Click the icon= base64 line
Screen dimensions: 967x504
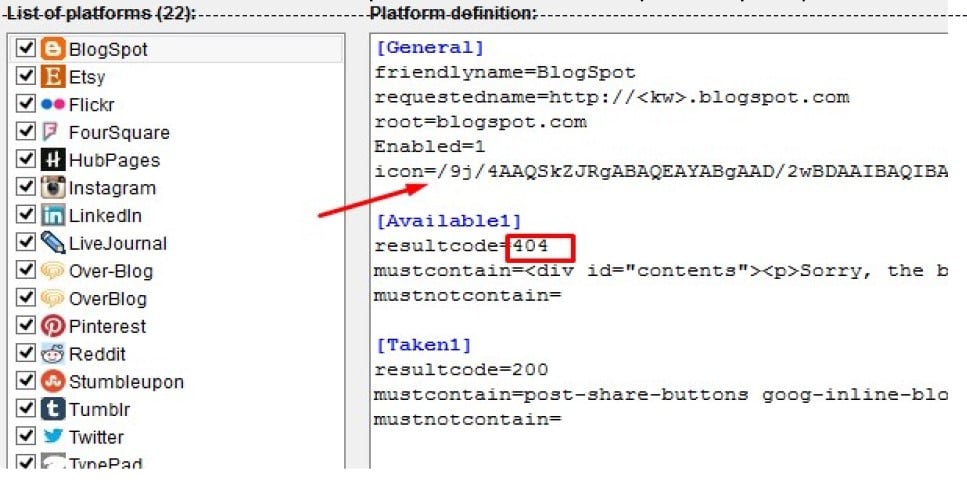[660, 171]
